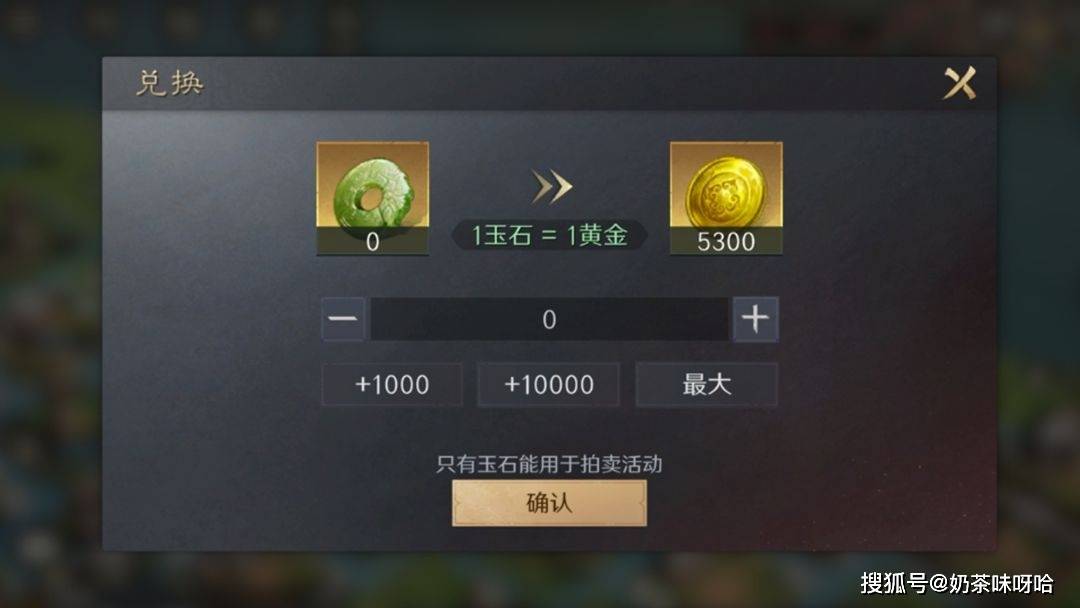The height and width of the screenshot is (608, 1080).
Task: Add 10000 with the +10000 button
Action: [x=549, y=384]
